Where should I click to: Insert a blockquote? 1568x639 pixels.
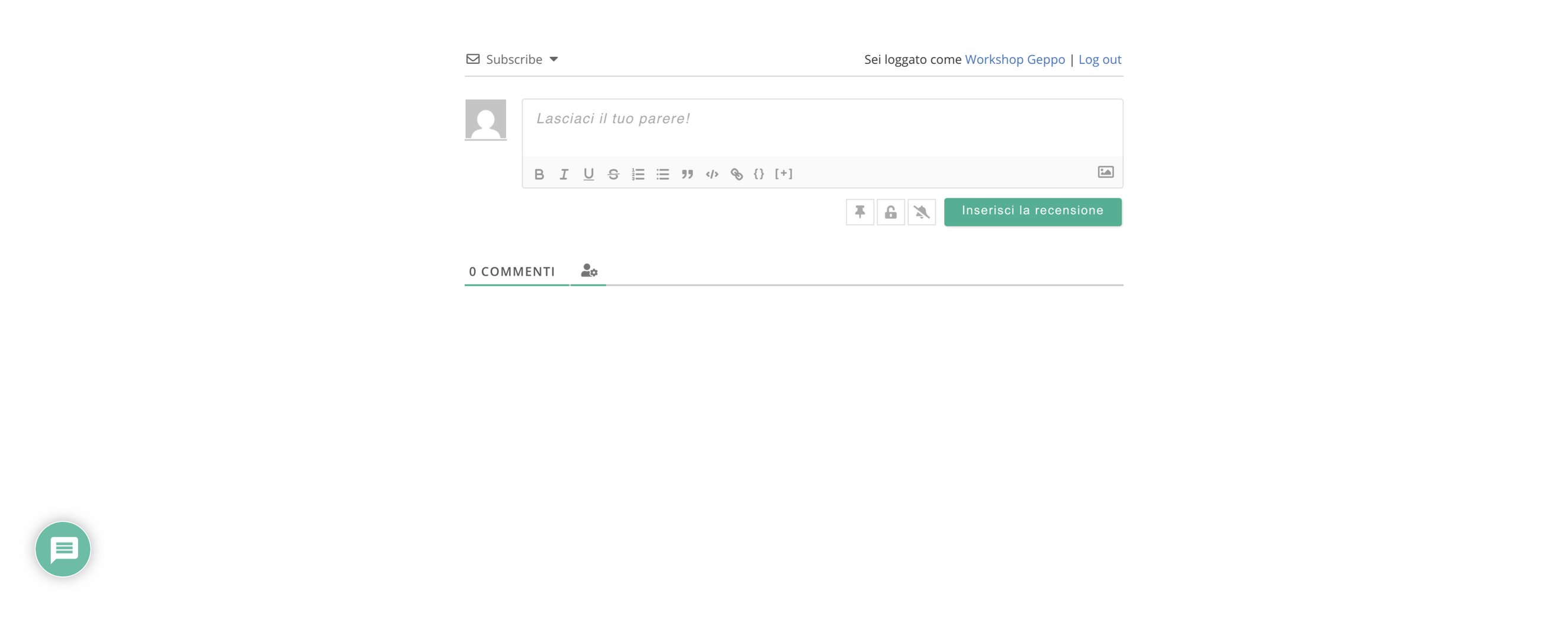[687, 174]
